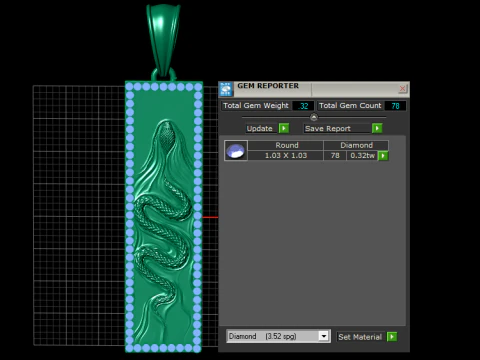Click green arrow beside 0.32tw
Image resolution: width=480 pixels, height=360 pixels.
point(383,156)
